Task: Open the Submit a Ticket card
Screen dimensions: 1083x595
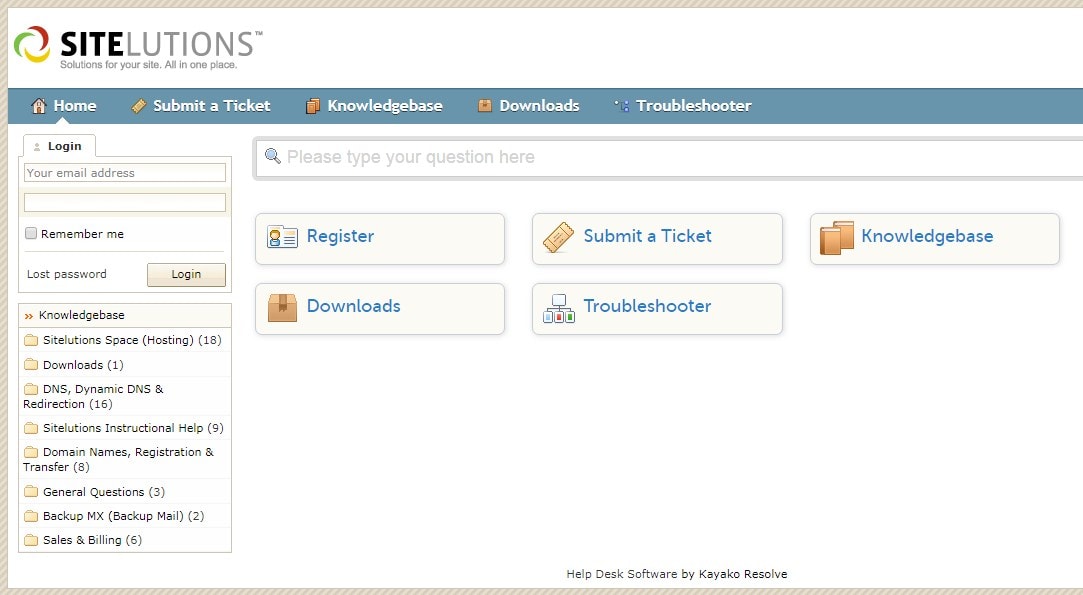Action: (x=657, y=238)
